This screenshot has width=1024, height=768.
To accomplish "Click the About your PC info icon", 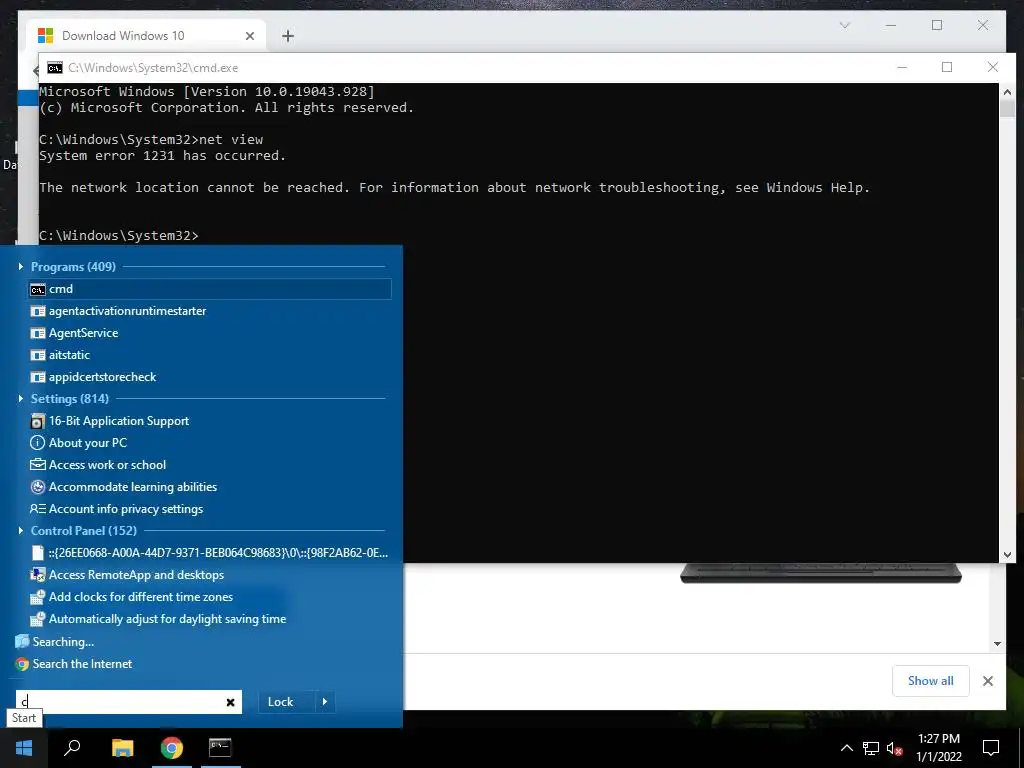I will coord(38,443).
